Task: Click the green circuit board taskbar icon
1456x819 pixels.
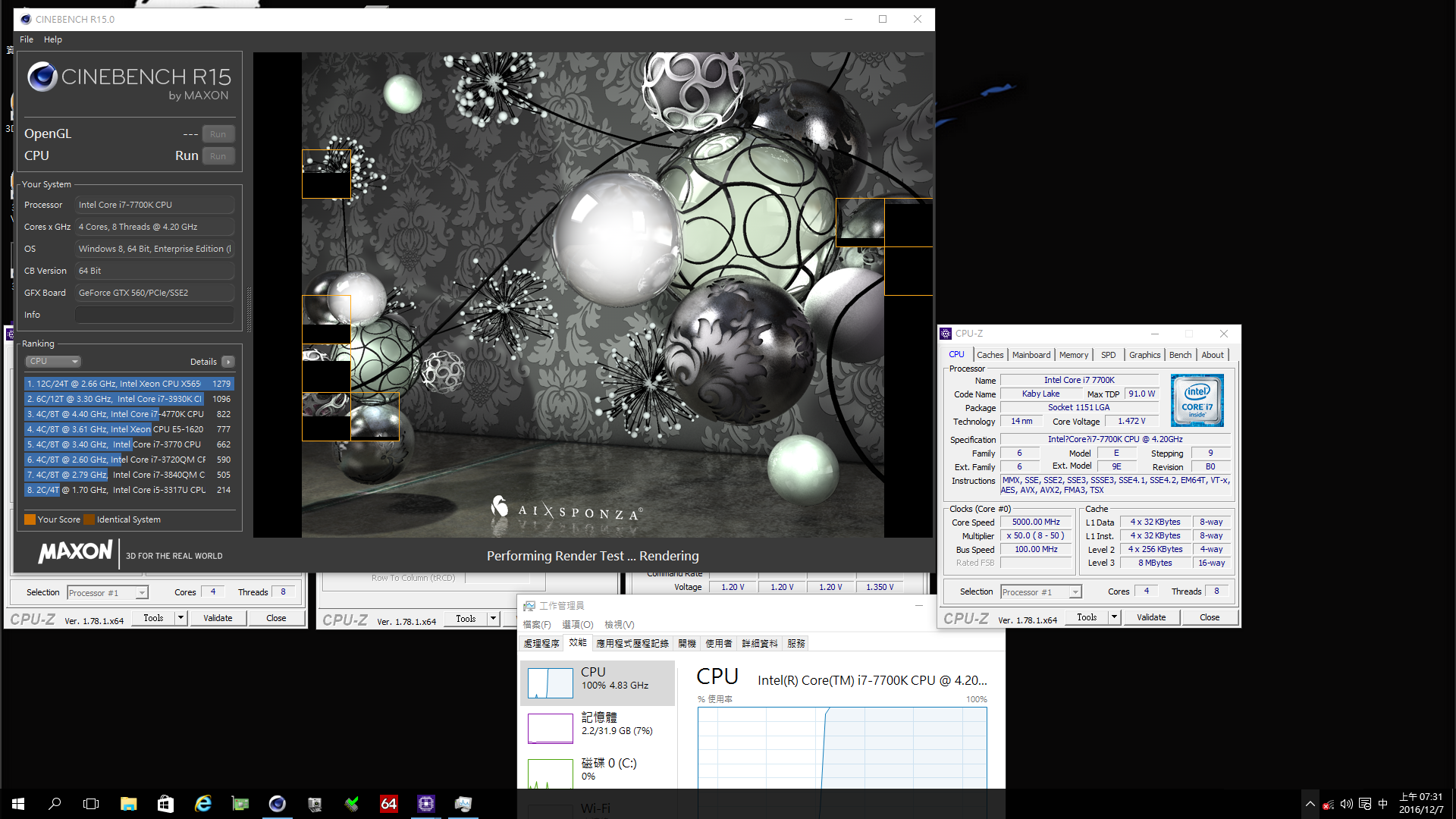Action: pos(240,804)
